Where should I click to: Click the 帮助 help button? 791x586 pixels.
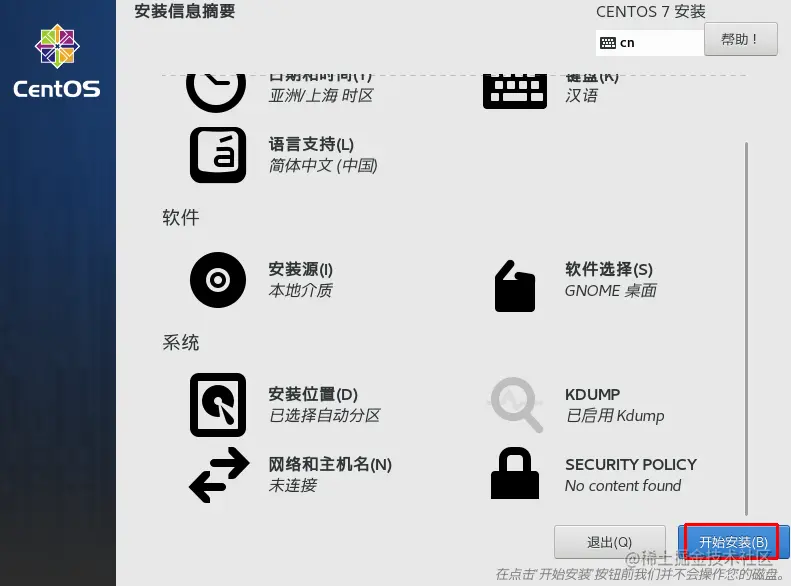pos(741,39)
